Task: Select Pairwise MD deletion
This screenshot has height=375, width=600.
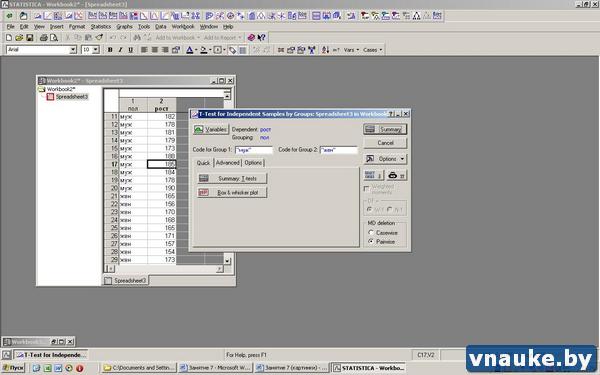Action: click(370, 241)
